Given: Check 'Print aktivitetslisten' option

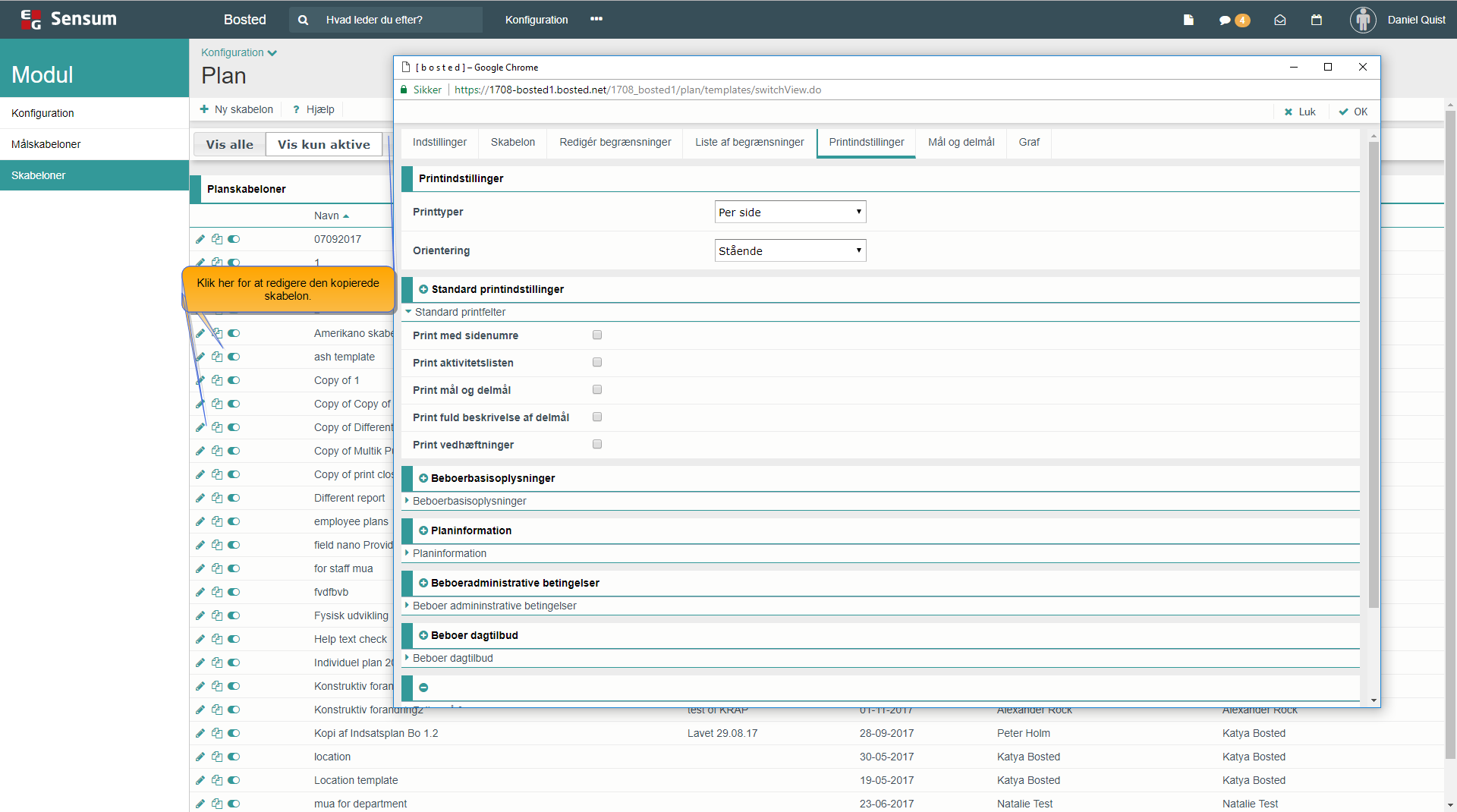Looking at the screenshot, I should point(597,362).
